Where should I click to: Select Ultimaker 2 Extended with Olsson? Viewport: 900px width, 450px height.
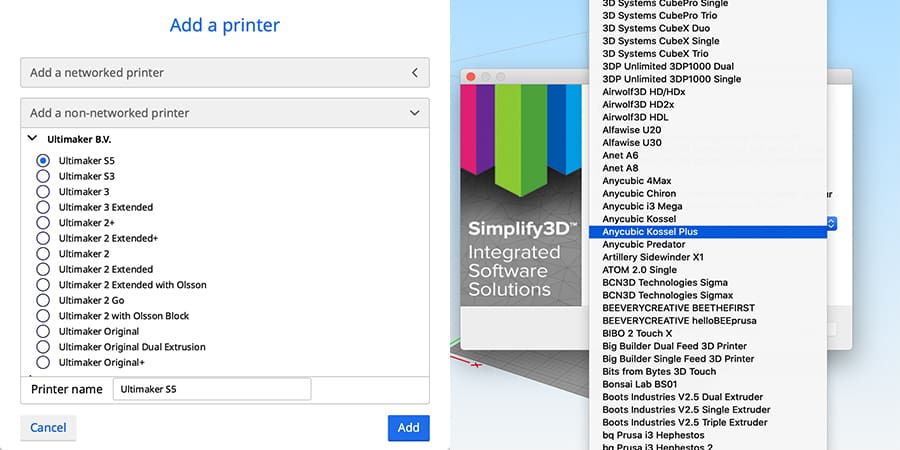(x=43, y=285)
